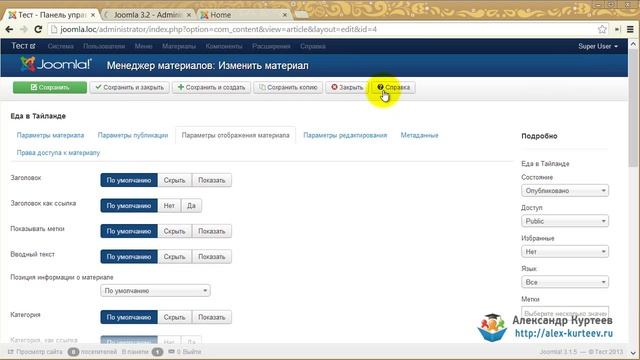Set Показывать метки to По умолчанию
Screen dimensions: 640x360
(129, 231)
